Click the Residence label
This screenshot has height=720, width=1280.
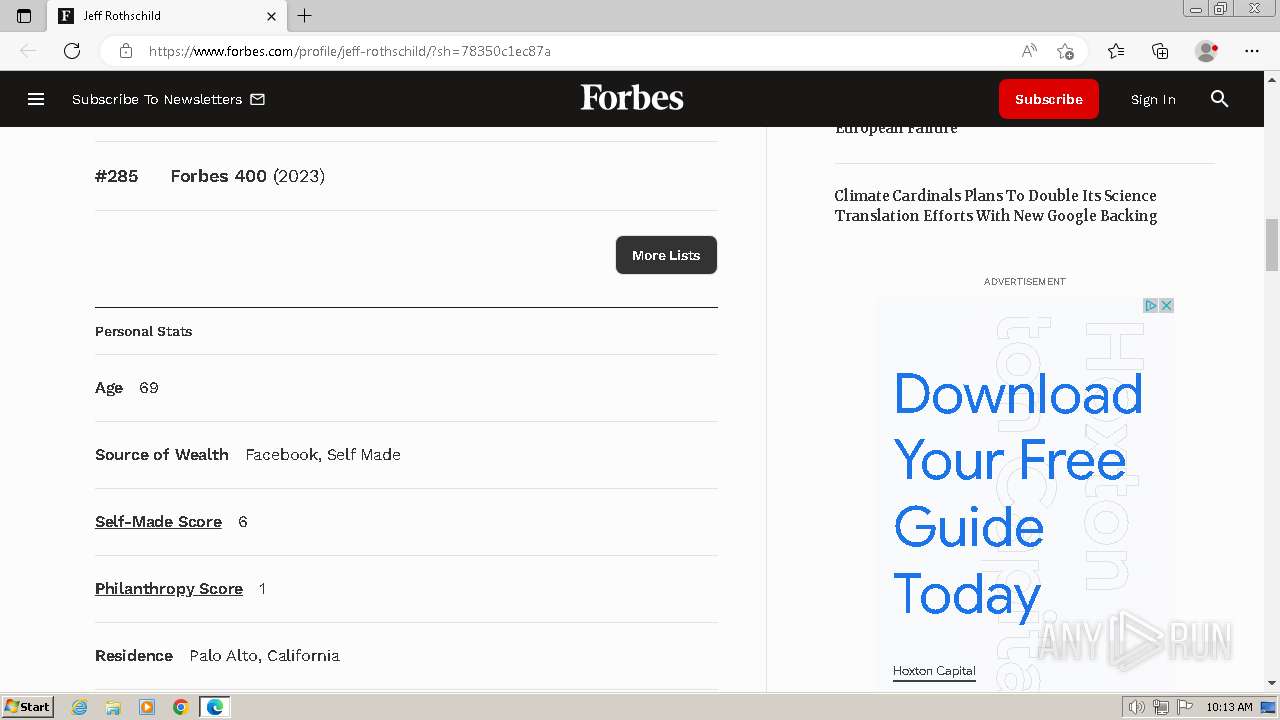[134, 656]
